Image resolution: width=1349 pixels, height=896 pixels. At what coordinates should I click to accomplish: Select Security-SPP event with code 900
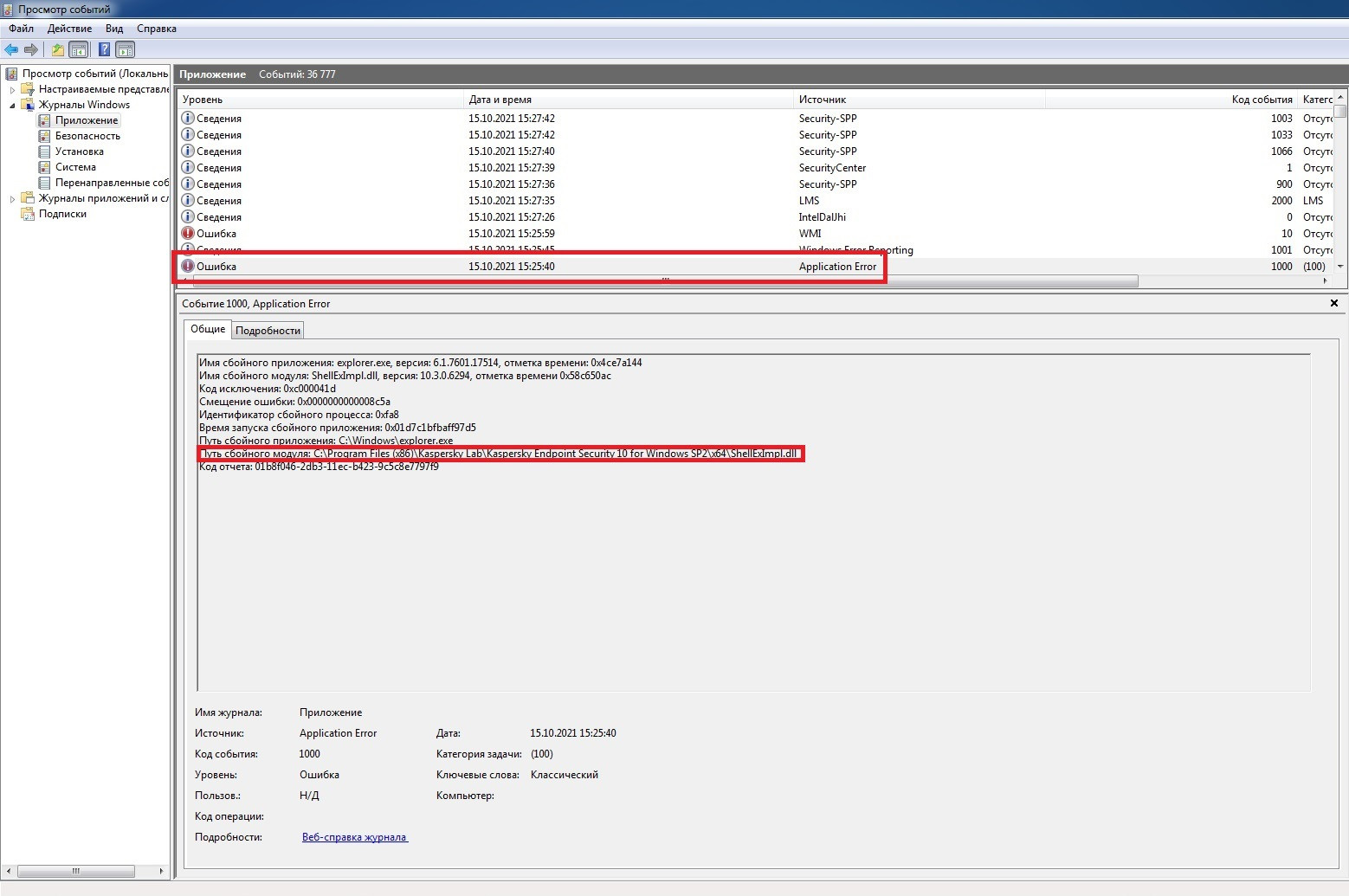pos(755,184)
